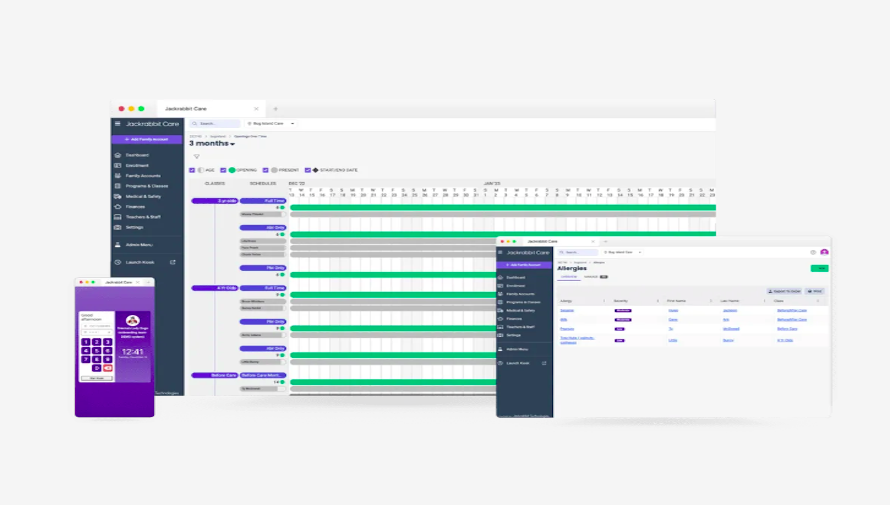Tap digit 0 on kiosk keypad
Viewport: 890px width, 505px height.
pyautogui.click(x=96, y=368)
